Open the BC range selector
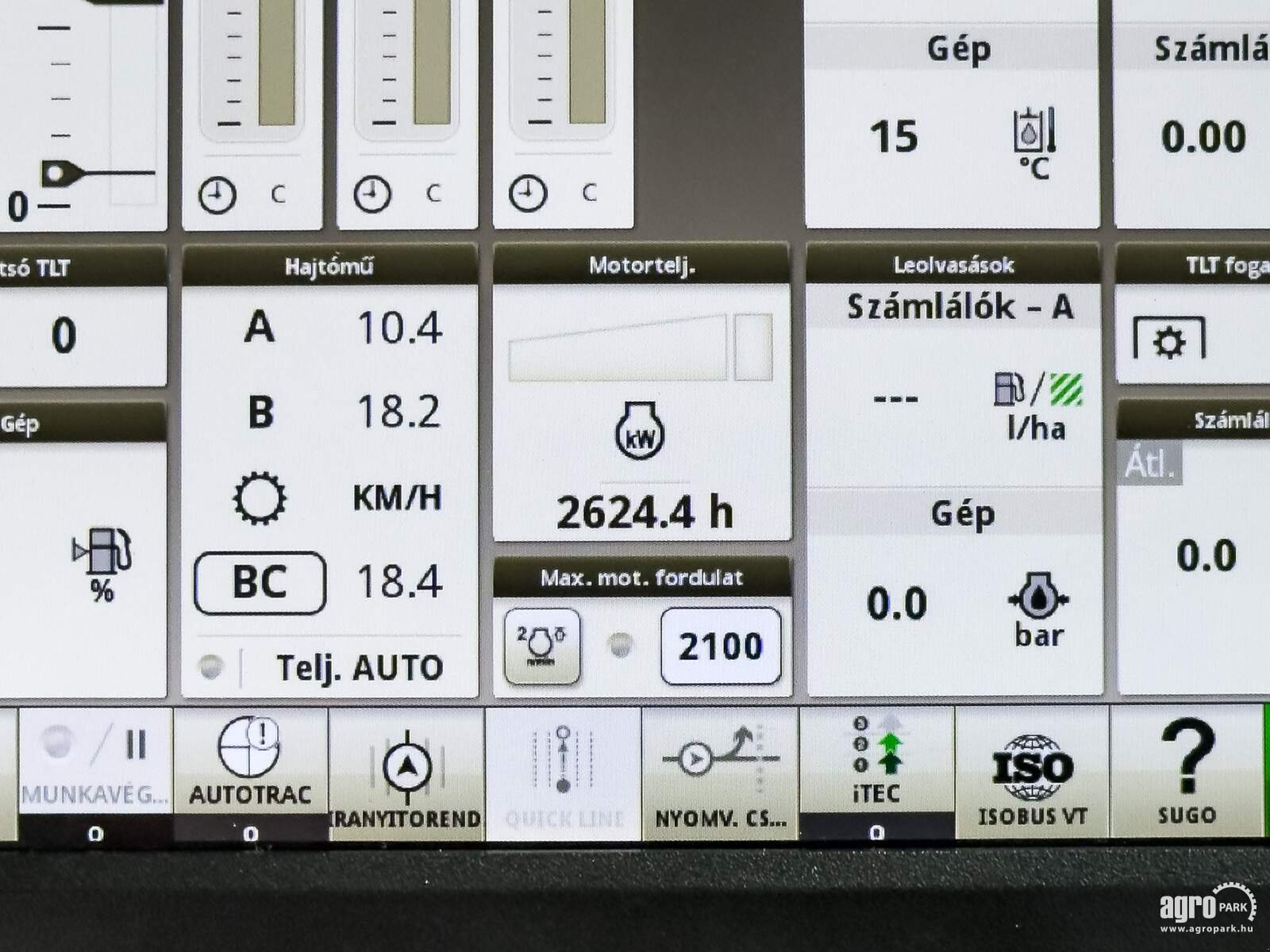 coord(260,585)
